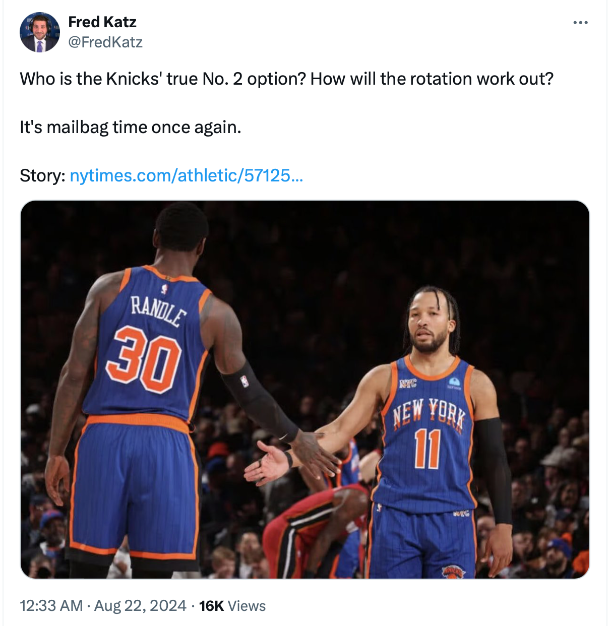Click the NEW YORK lettering on the jersey
This screenshot has width=611, height=626.
429,412
